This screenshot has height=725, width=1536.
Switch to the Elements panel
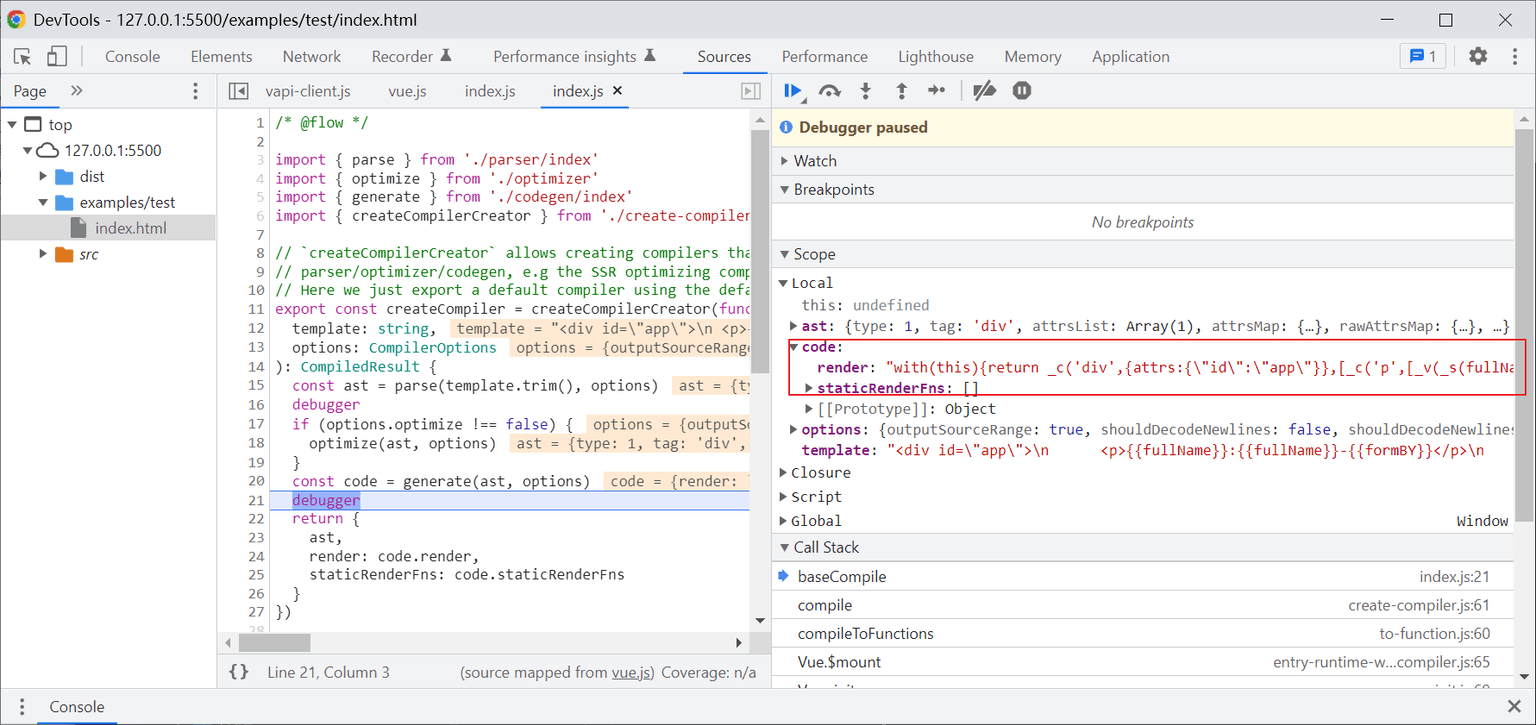point(221,57)
